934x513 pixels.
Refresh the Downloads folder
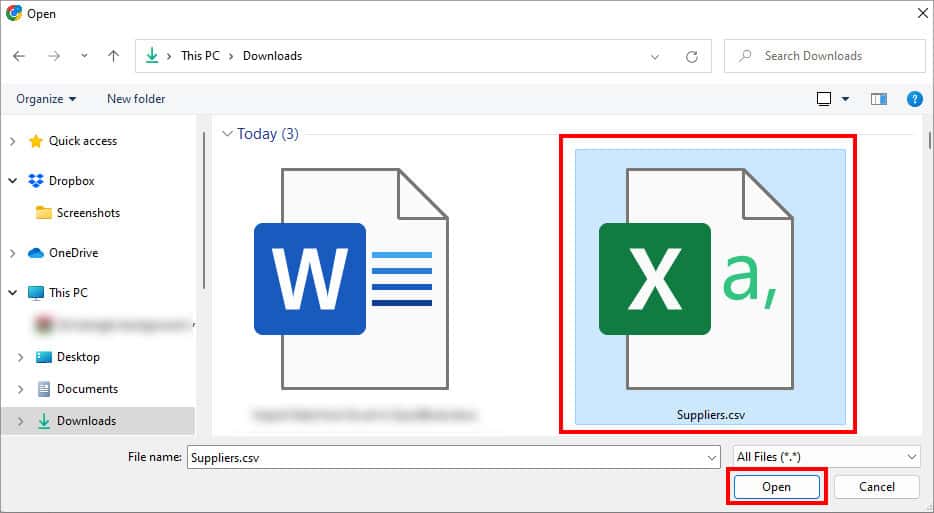[692, 57]
